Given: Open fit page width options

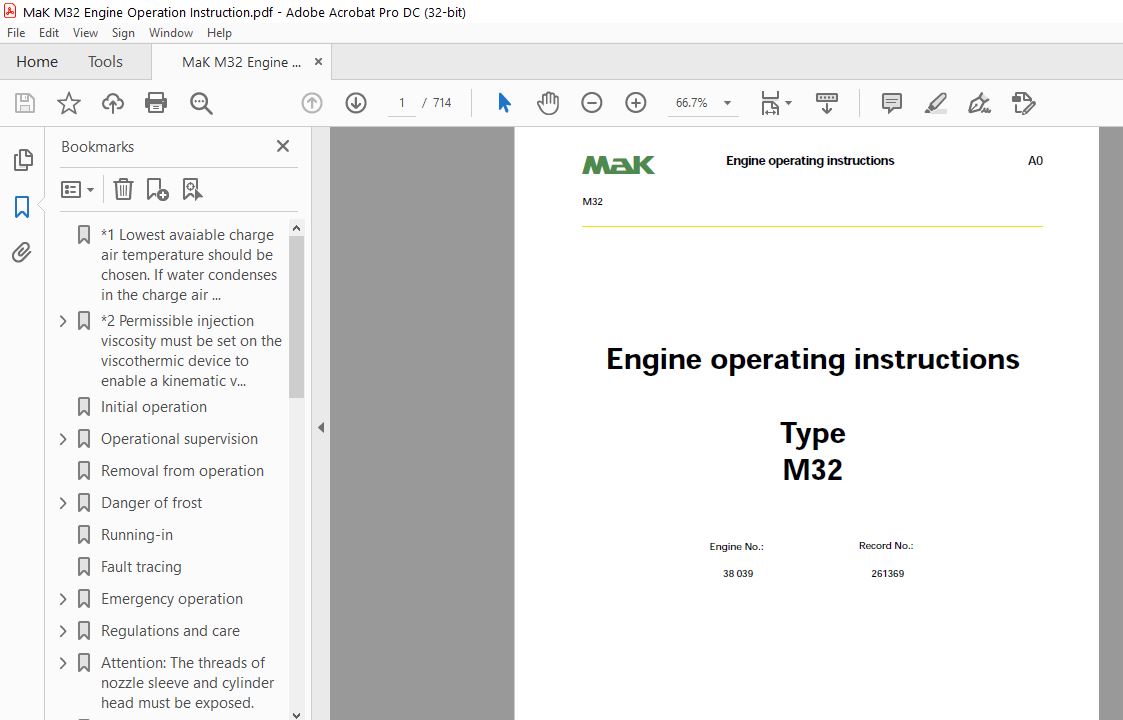Looking at the screenshot, I should tap(776, 103).
